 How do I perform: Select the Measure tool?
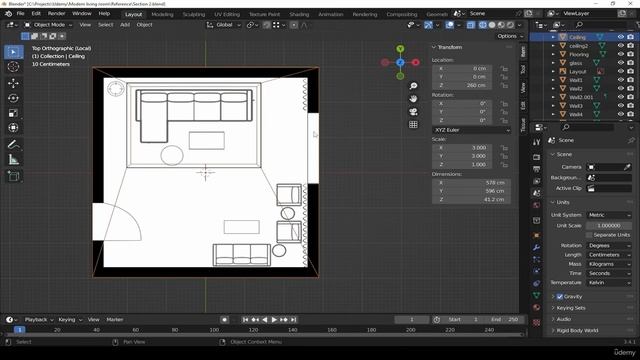pos(13,160)
